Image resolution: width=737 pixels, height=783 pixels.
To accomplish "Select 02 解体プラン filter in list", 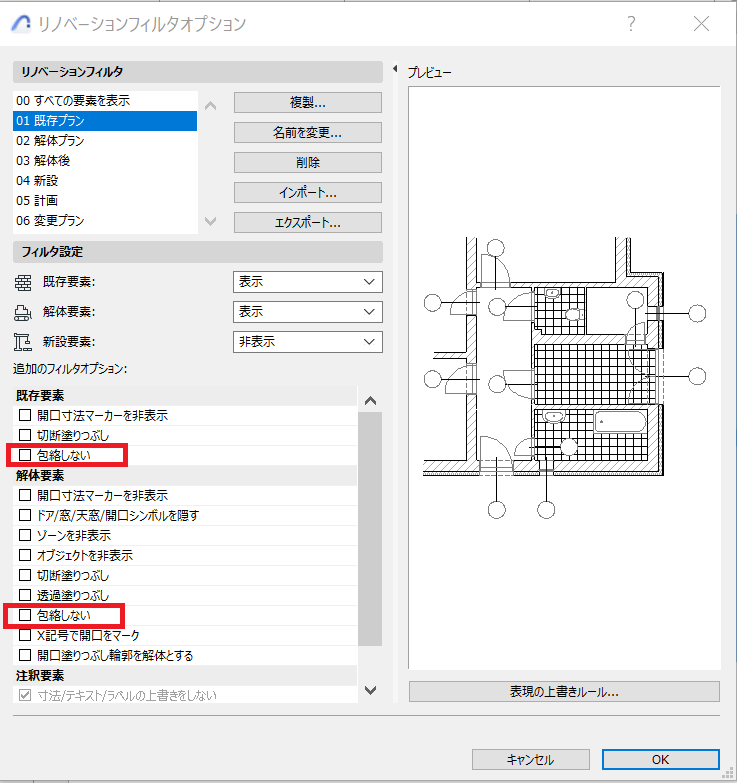I will tap(50, 141).
